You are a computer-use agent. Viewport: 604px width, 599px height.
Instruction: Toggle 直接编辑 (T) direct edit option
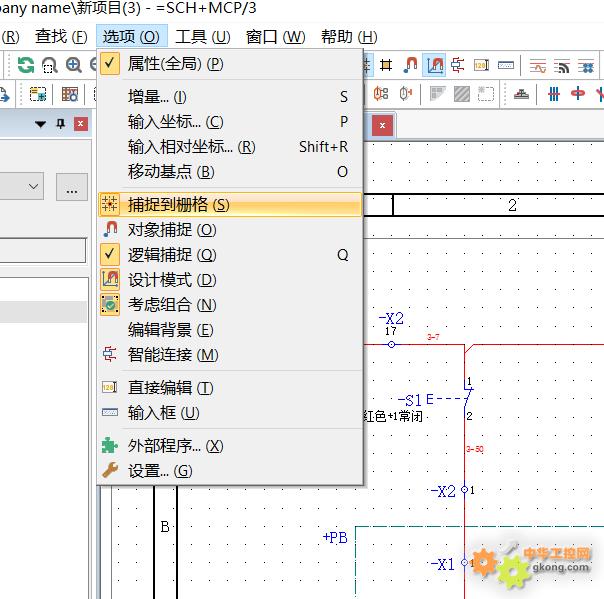pos(230,388)
